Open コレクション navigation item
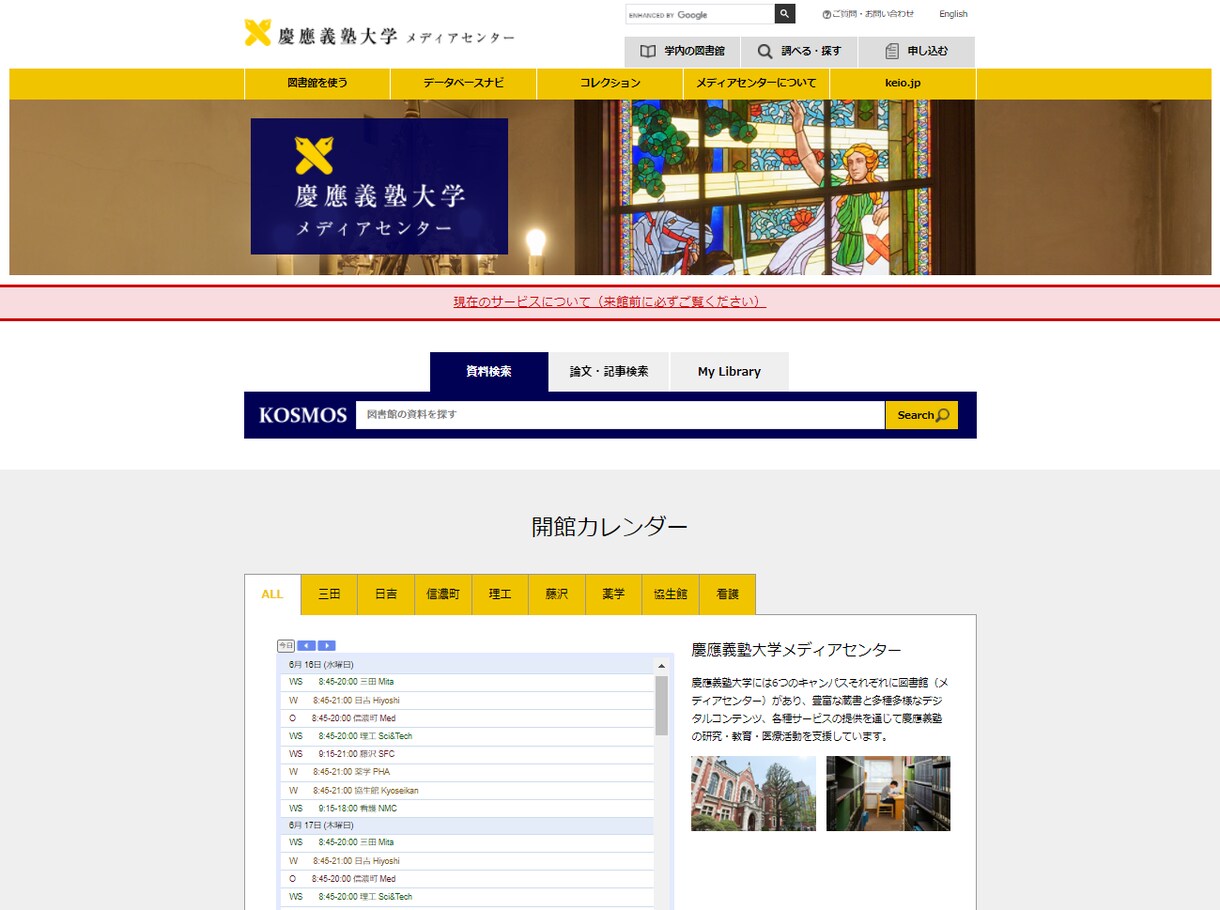Screen dimensions: 1220x910 click(610, 83)
